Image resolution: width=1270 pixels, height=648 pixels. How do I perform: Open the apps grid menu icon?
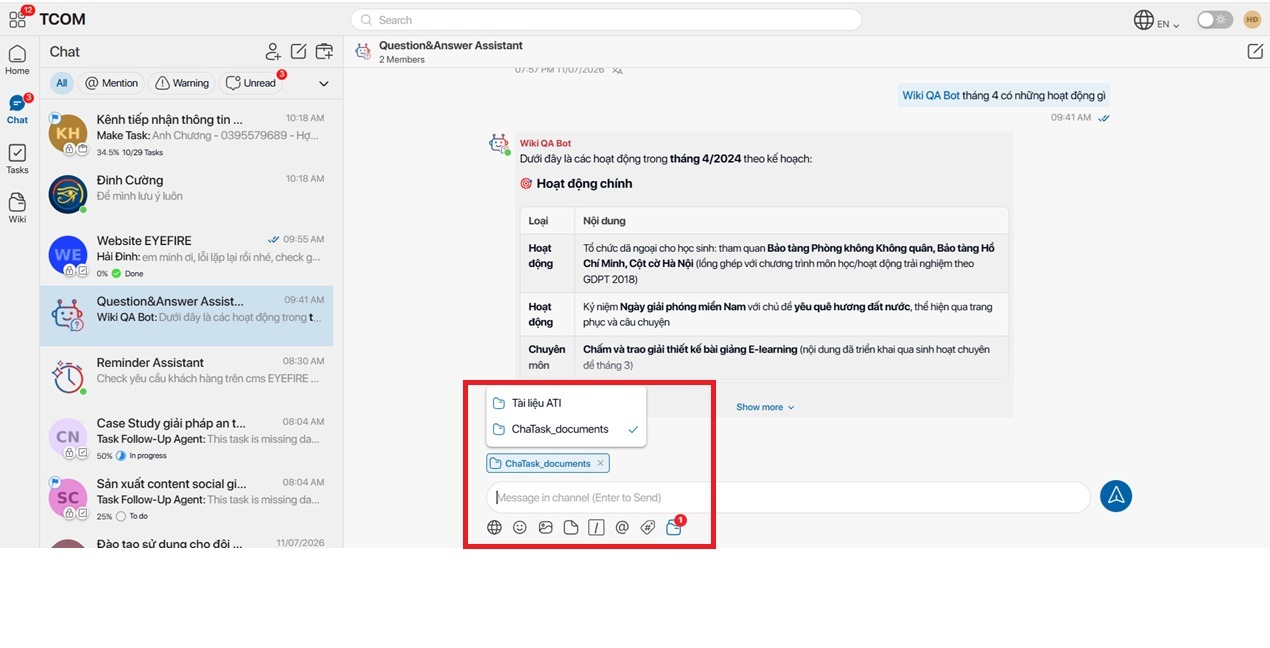(x=17, y=19)
